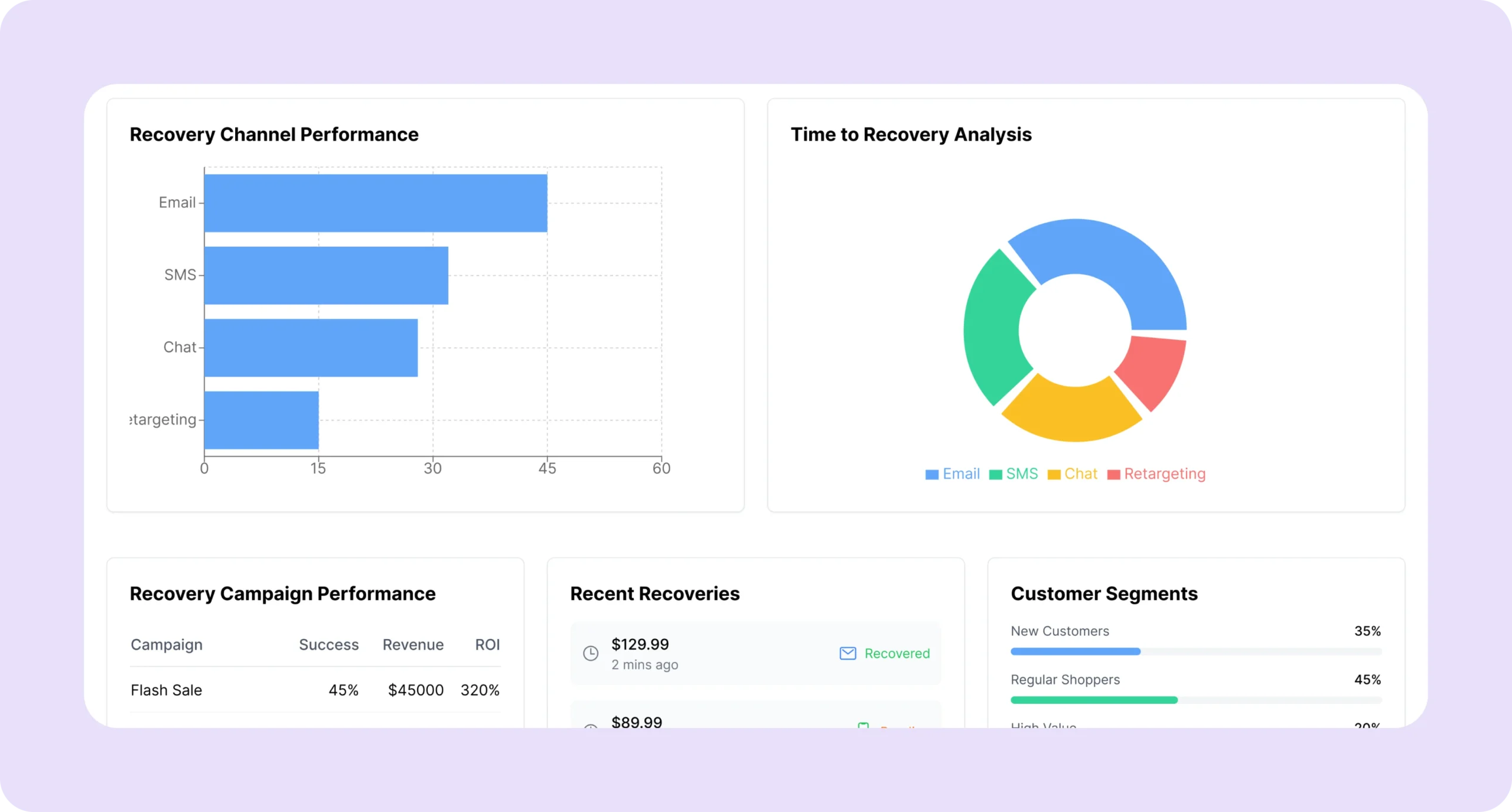Click the blue email envelope icon
This screenshot has height=812, width=1512.
[x=848, y=653]
